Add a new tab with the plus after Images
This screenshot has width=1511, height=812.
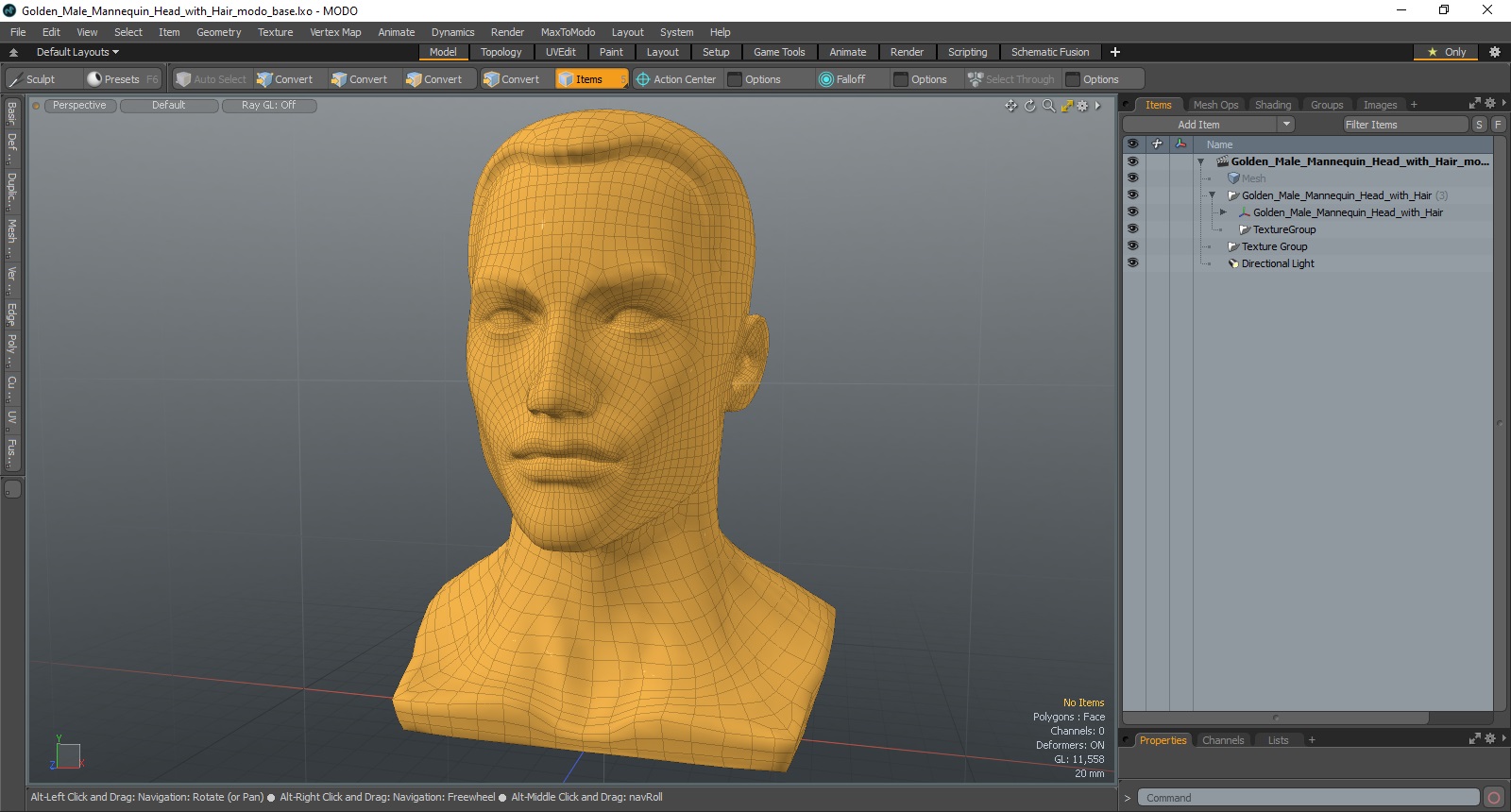(1414, 105)
